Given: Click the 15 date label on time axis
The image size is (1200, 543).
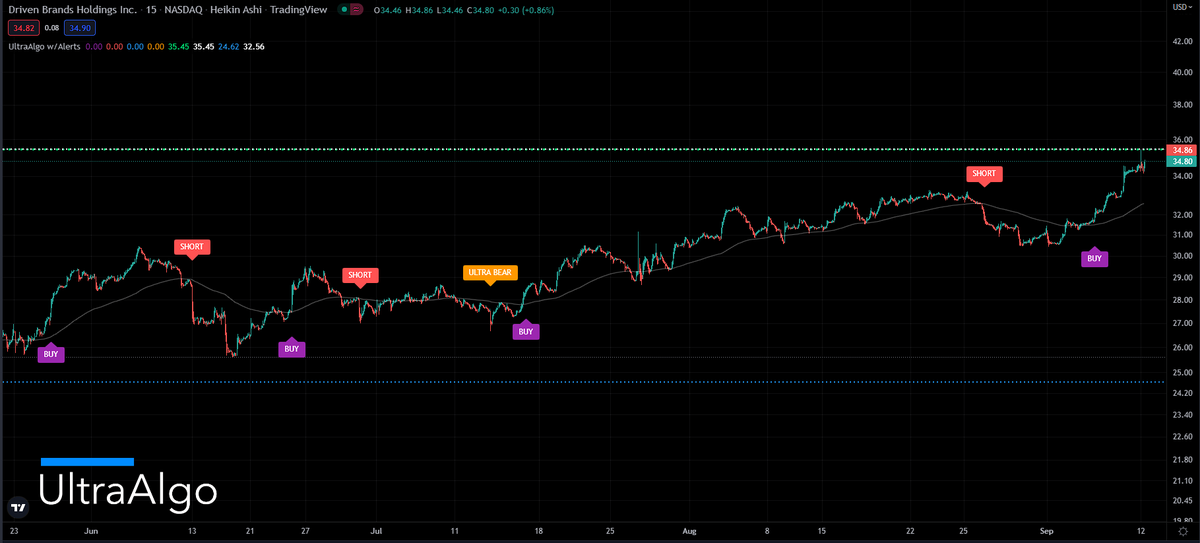Looking at the screenshot, I should 823,531.
